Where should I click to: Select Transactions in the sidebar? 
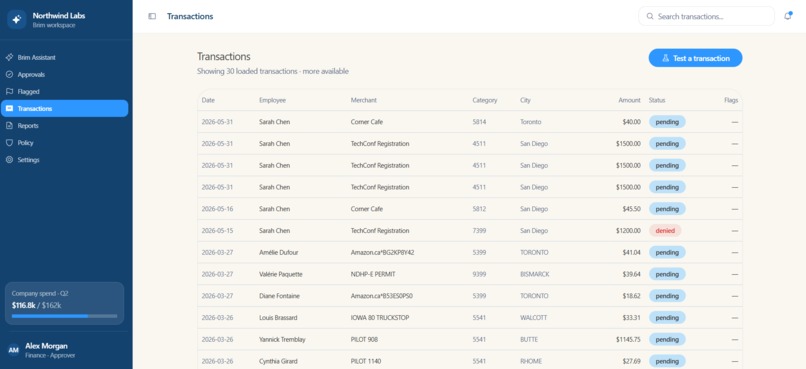65,108
